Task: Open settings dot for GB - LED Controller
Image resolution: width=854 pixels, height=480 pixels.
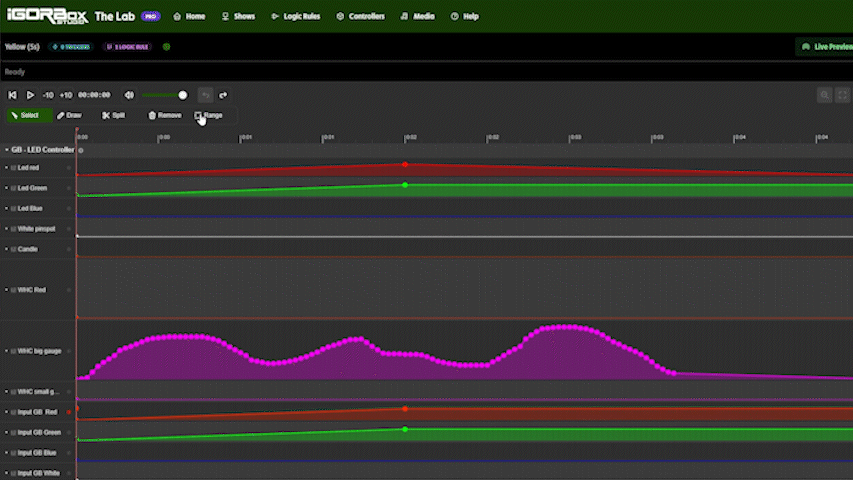Action: [x=81, y=150]
